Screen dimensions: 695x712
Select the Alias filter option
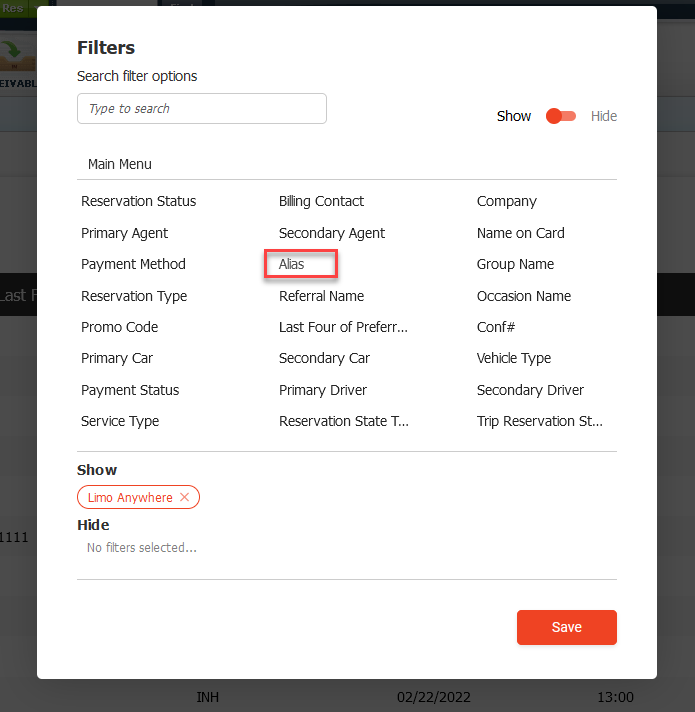[x=292, y=264]
